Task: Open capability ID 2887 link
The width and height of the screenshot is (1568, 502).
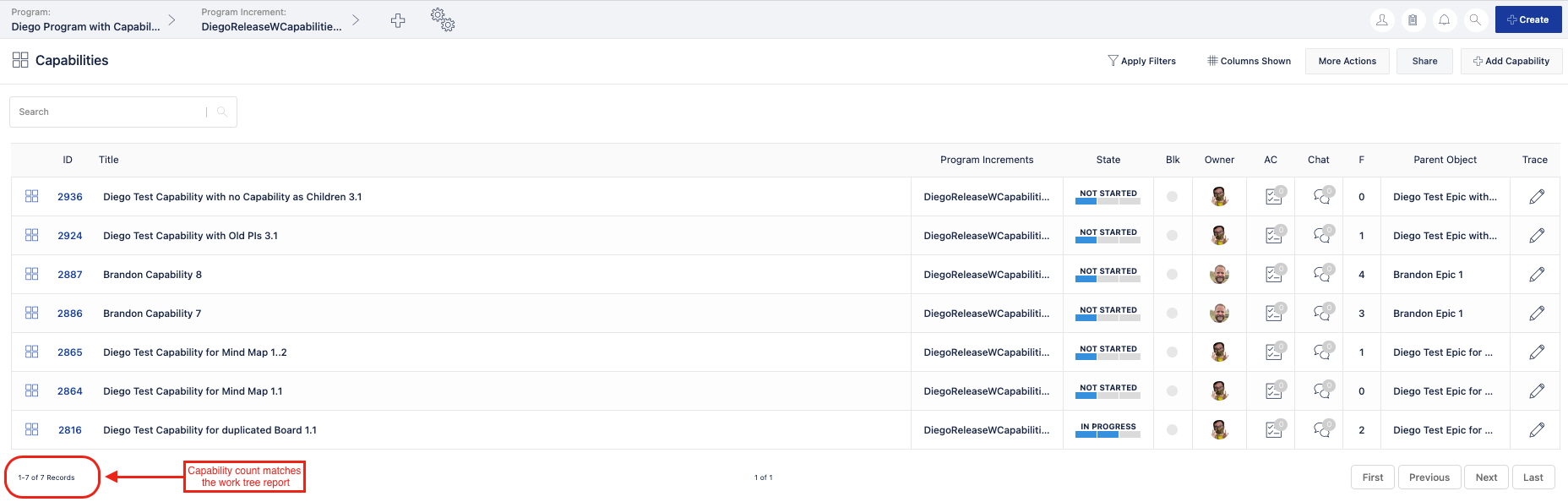Action: pos(70,275)
